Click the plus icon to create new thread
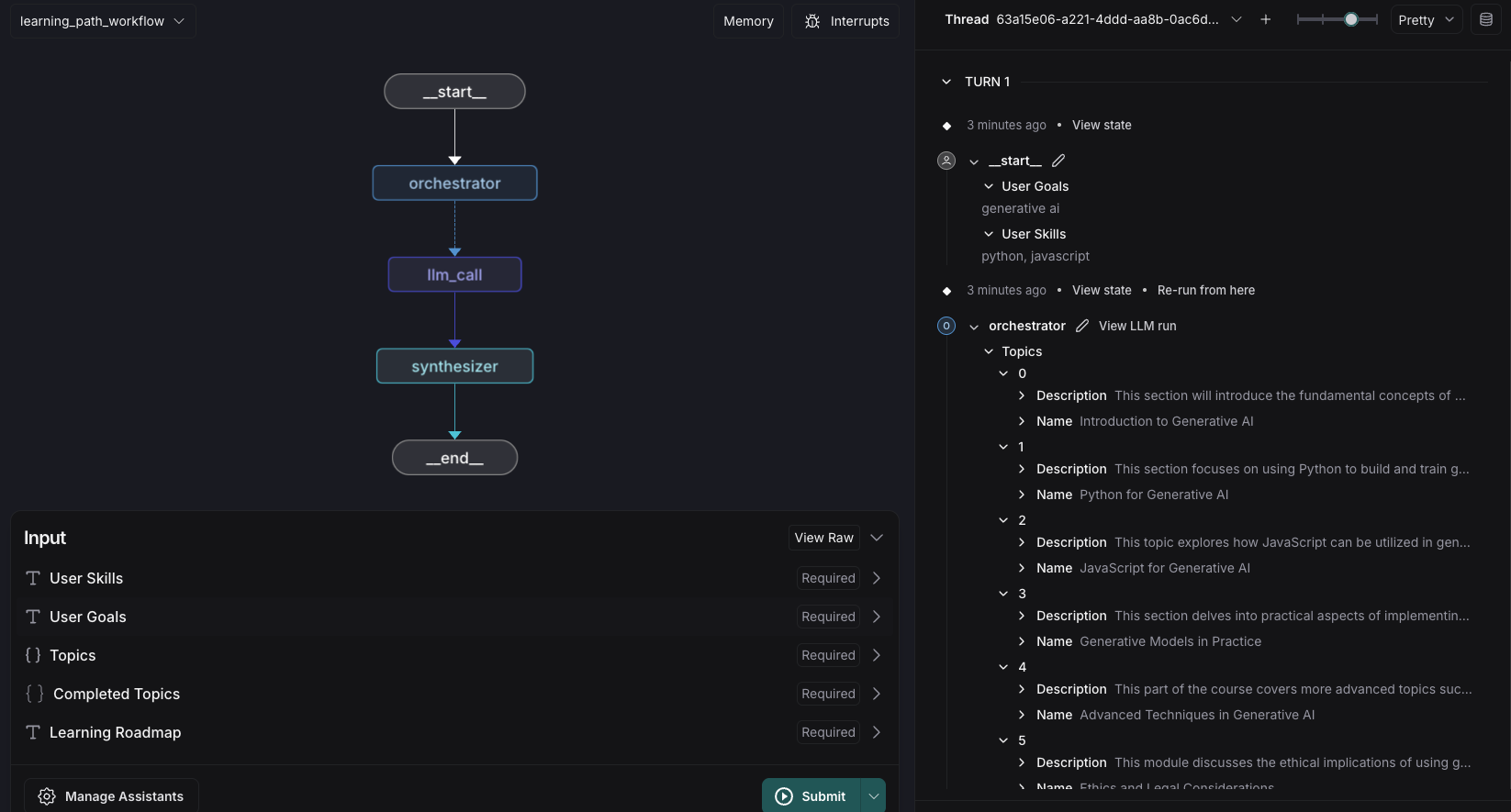Screen dimensions: 1511x812 tap(1265, 19)
